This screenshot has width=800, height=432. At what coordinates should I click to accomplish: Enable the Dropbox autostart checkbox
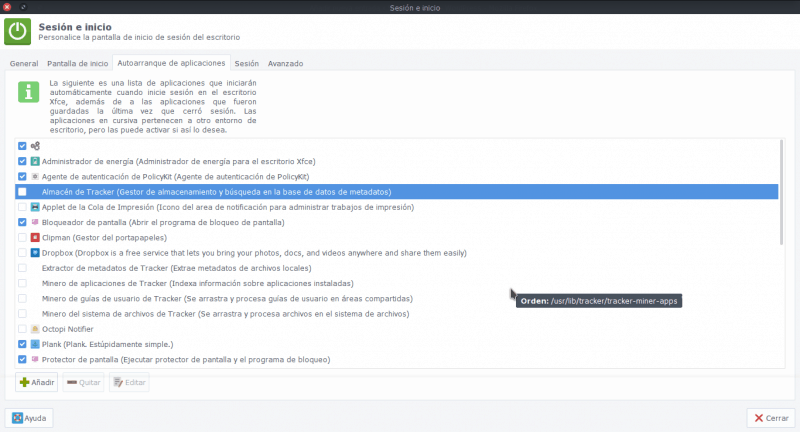tap(22, 253)
